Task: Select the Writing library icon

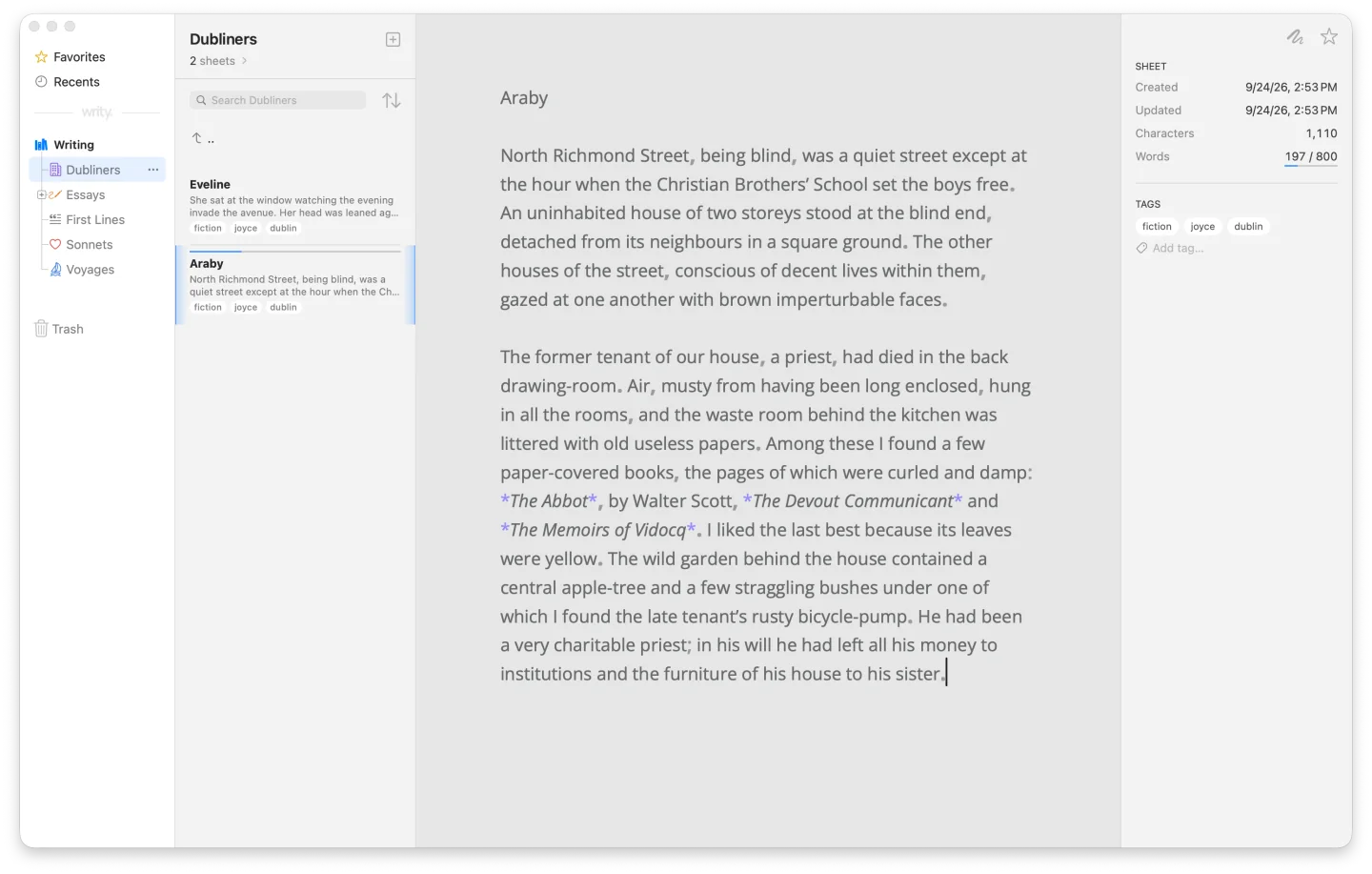Action: [x=41, y=145]
